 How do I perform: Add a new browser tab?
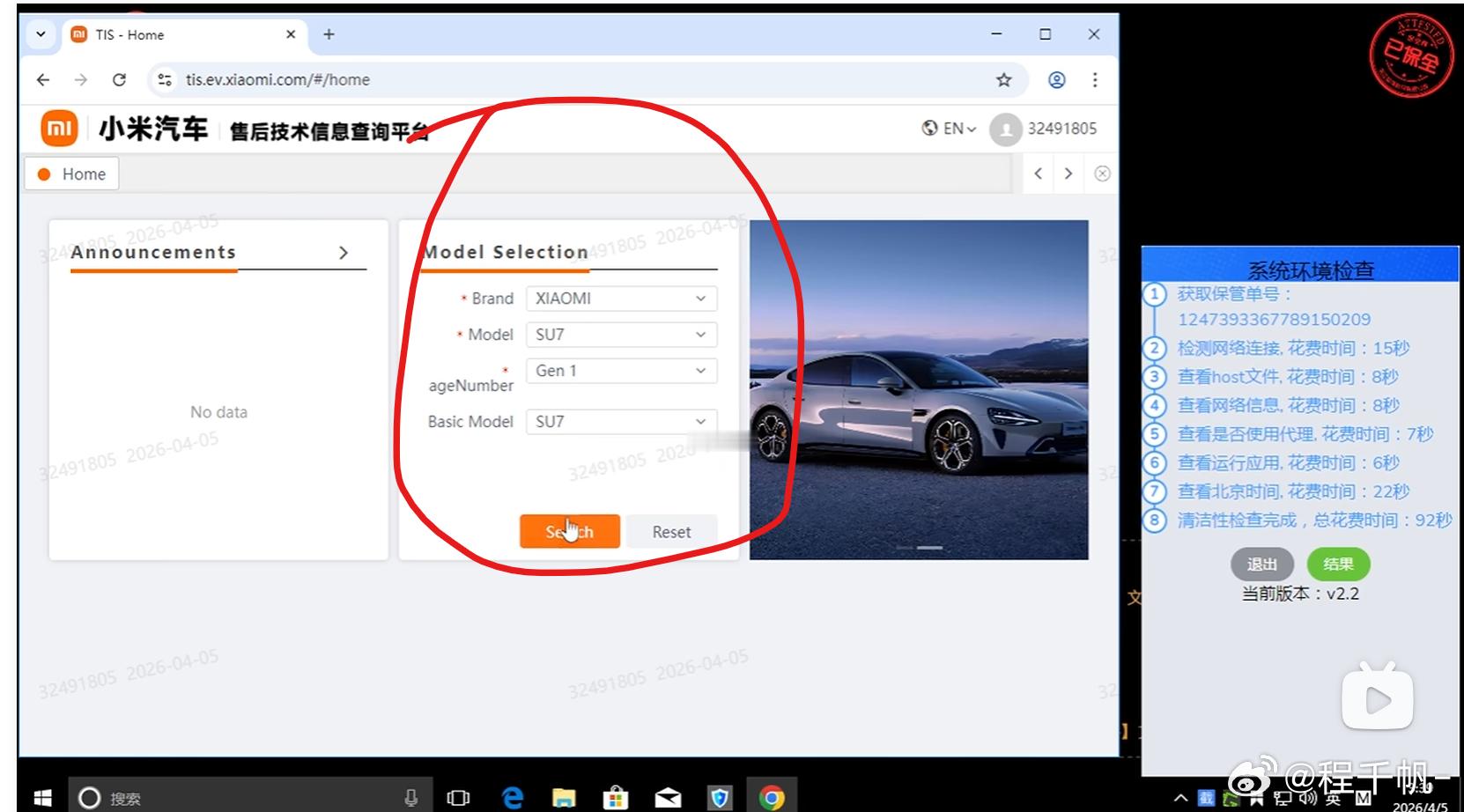pos(329,34)
